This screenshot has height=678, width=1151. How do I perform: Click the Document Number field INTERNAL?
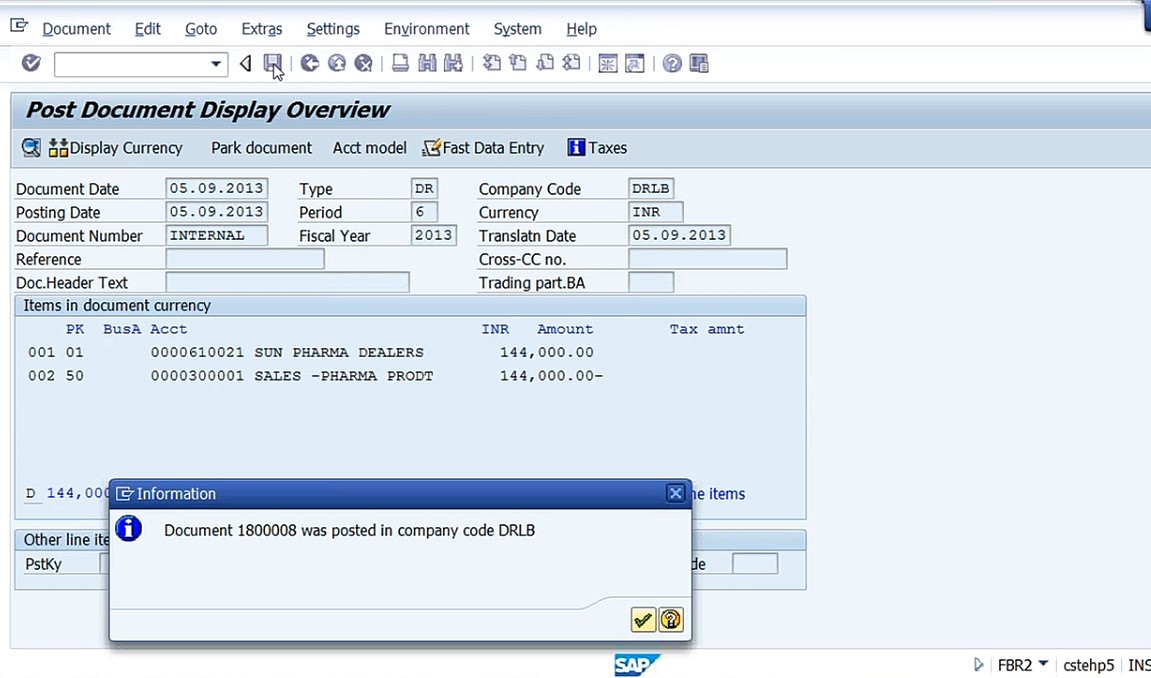pyautogui.click(x=217, y=236)
